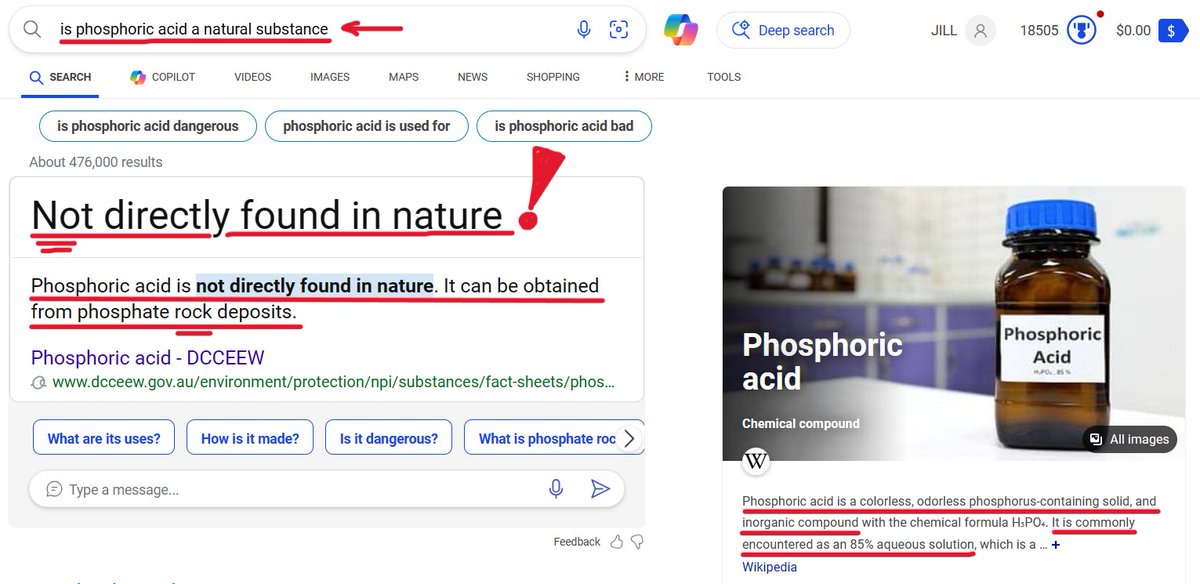The height and width of the screenshot is (584, 1200).
Task: Open All images button on photo
Action: pos(1129,439)
